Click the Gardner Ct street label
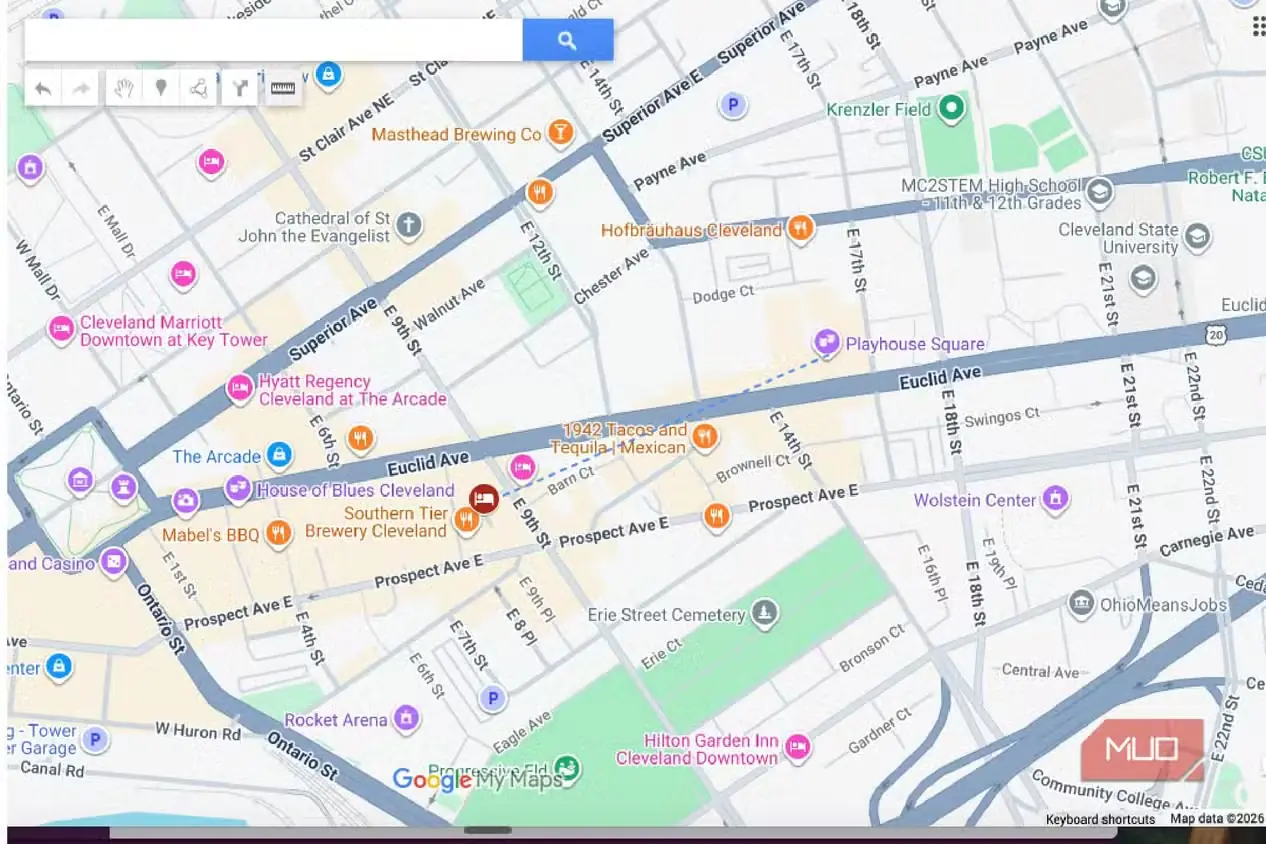 tap(879, 731)
